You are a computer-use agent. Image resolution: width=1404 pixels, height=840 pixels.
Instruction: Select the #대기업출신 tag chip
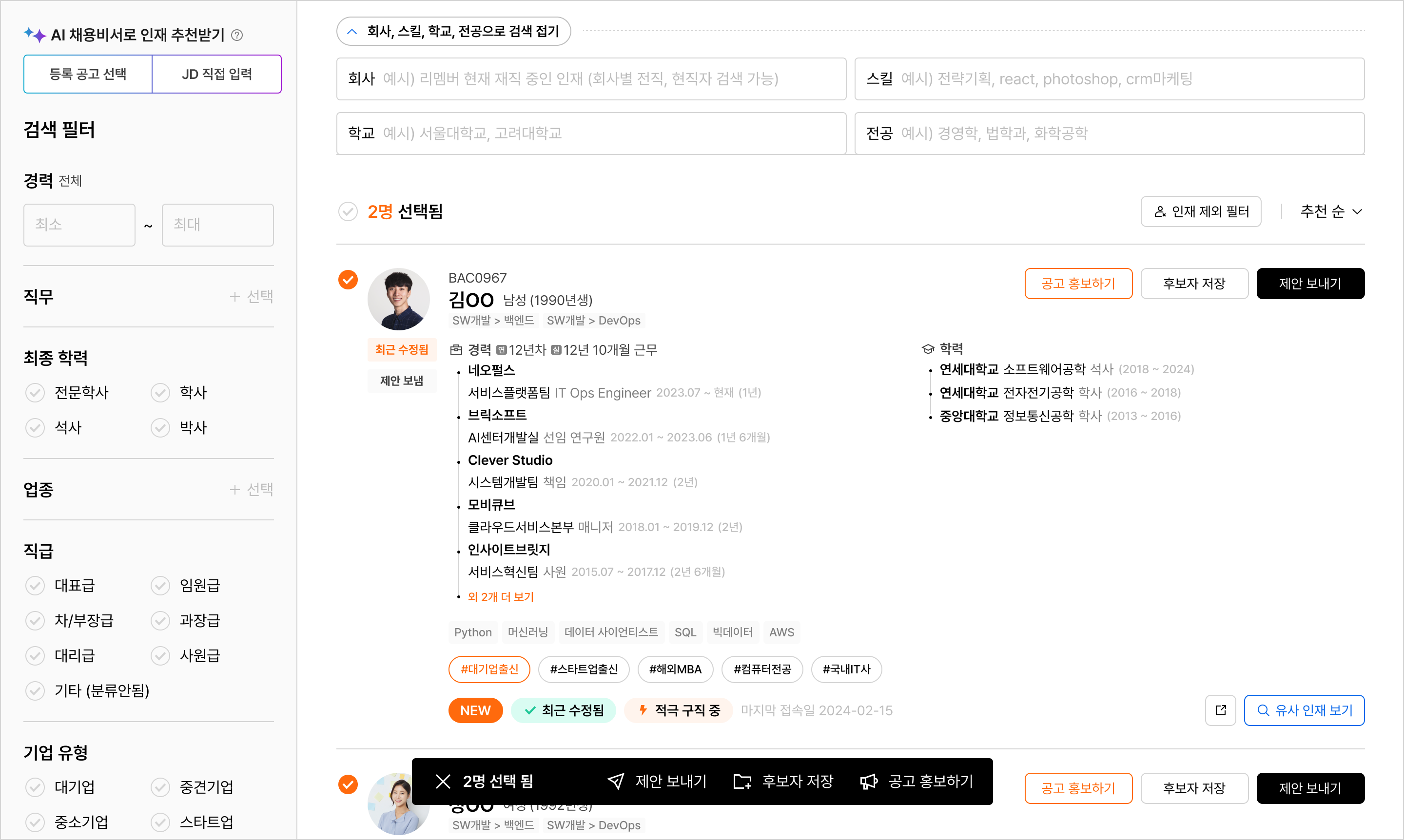pos(489,669)
